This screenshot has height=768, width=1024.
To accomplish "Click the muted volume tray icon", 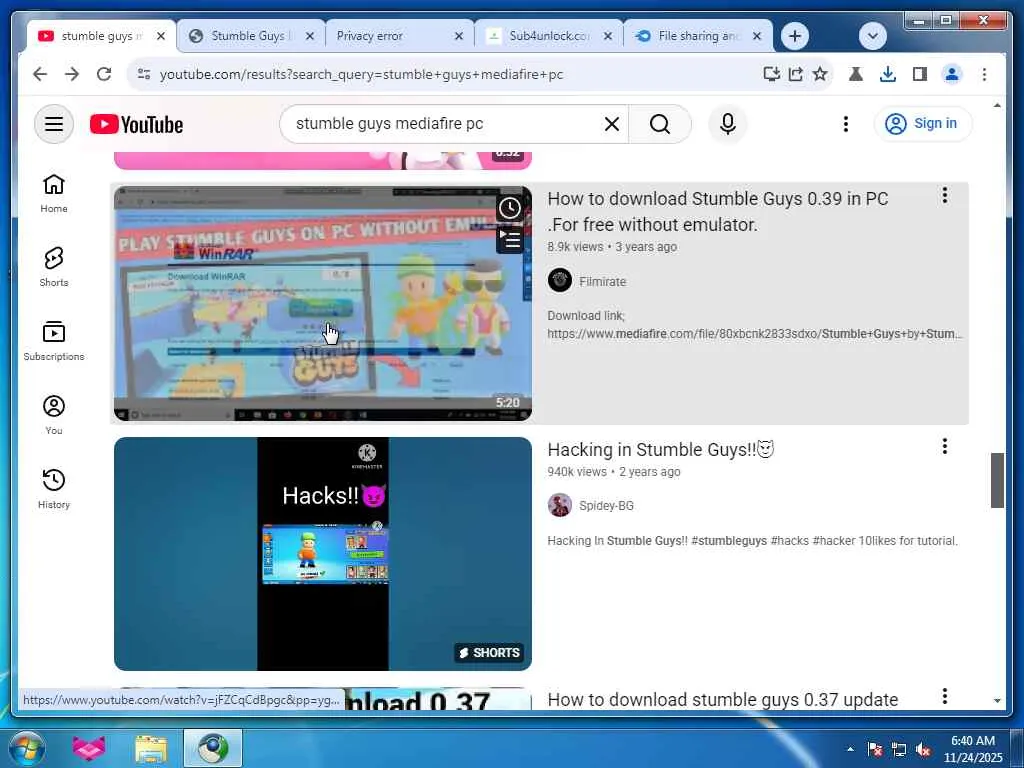I will click(923, 749).
